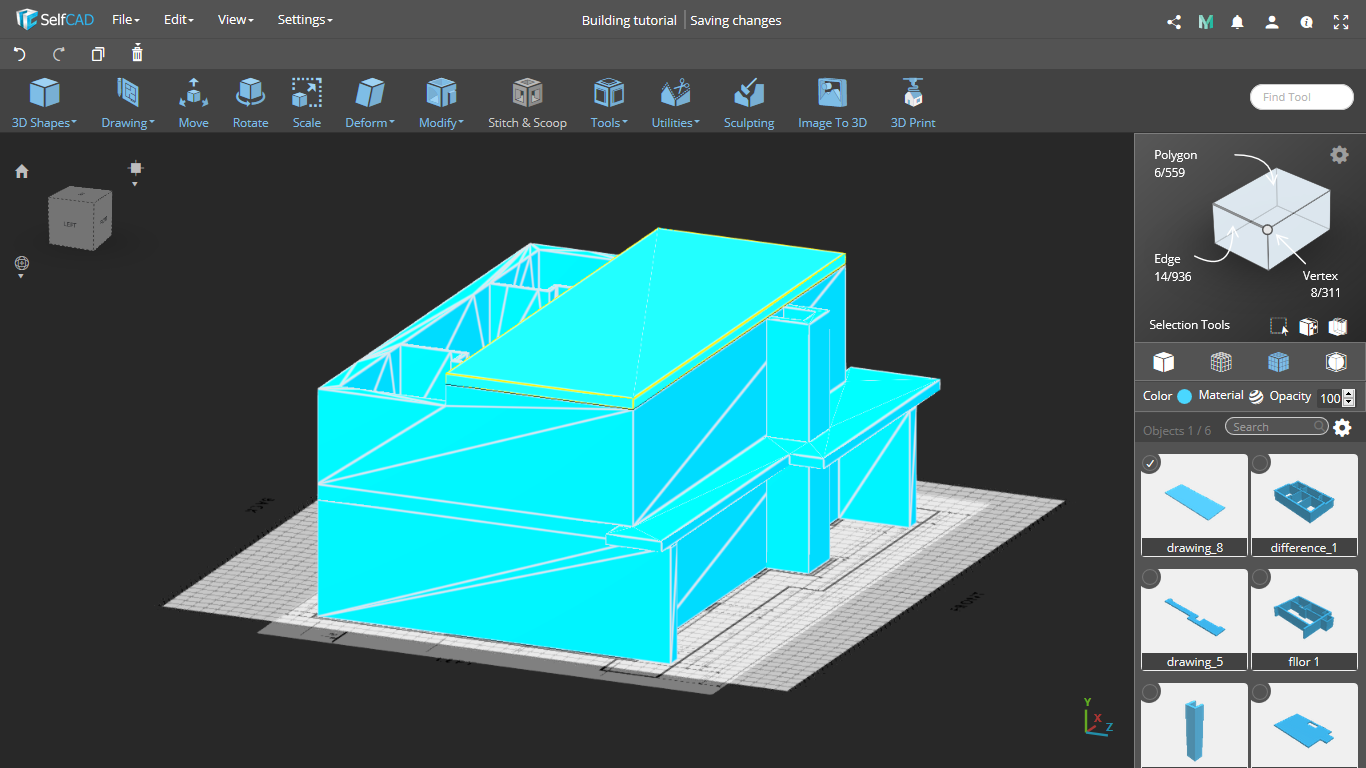
Task: Click the Share icon in header
Action: (x=1174, y=21)
